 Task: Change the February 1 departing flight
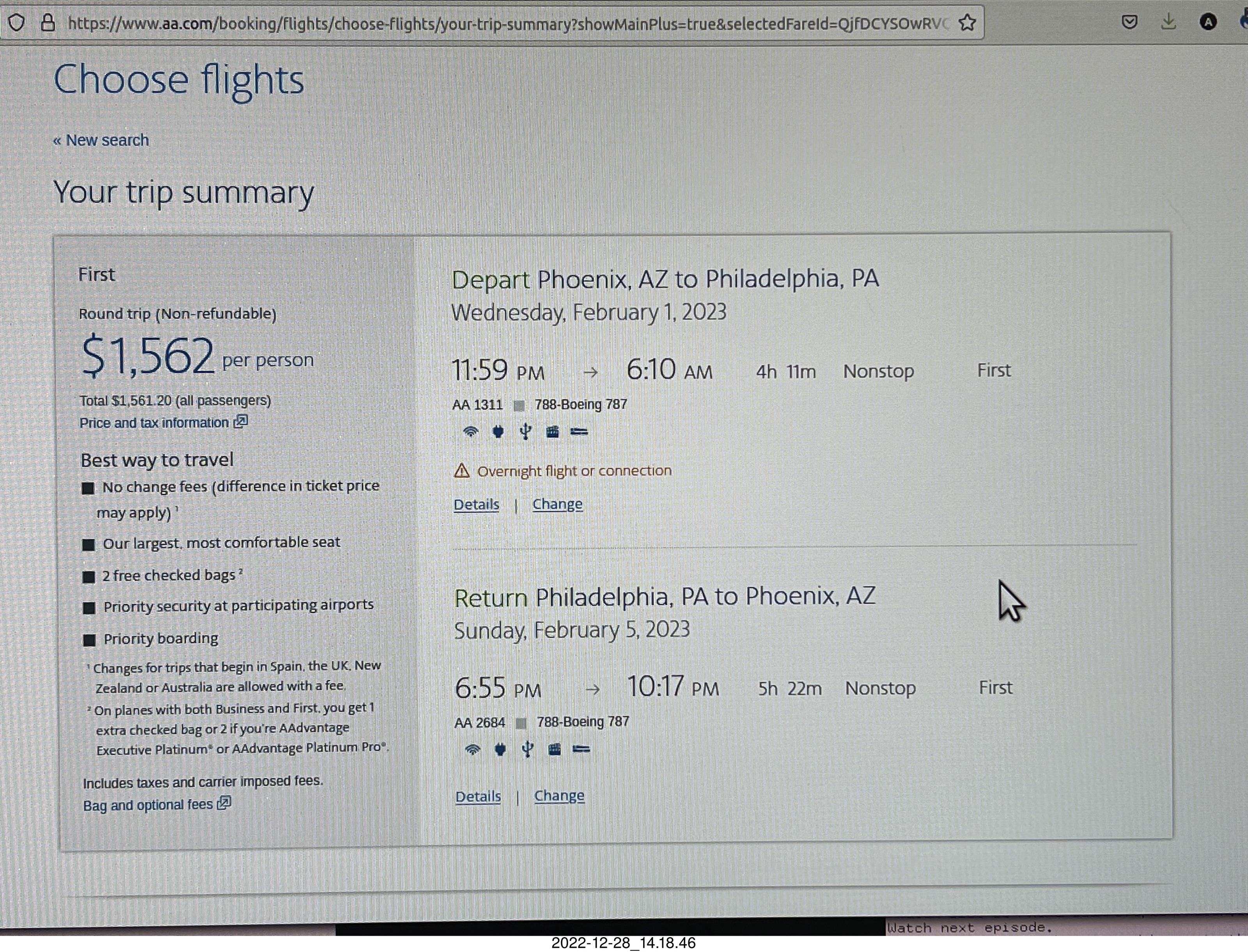click(557, 504)
